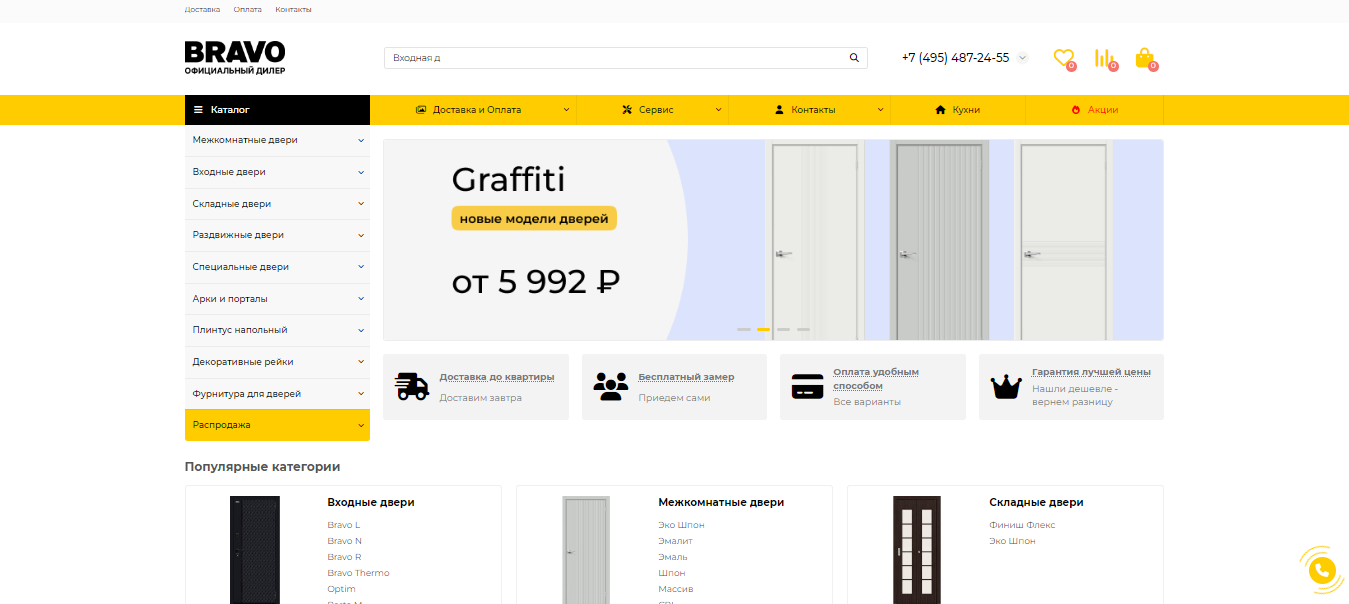The height and width of the screenshot is (604, 1349).
Task: Click the payment card icon
Action: [x=808, y=386]
